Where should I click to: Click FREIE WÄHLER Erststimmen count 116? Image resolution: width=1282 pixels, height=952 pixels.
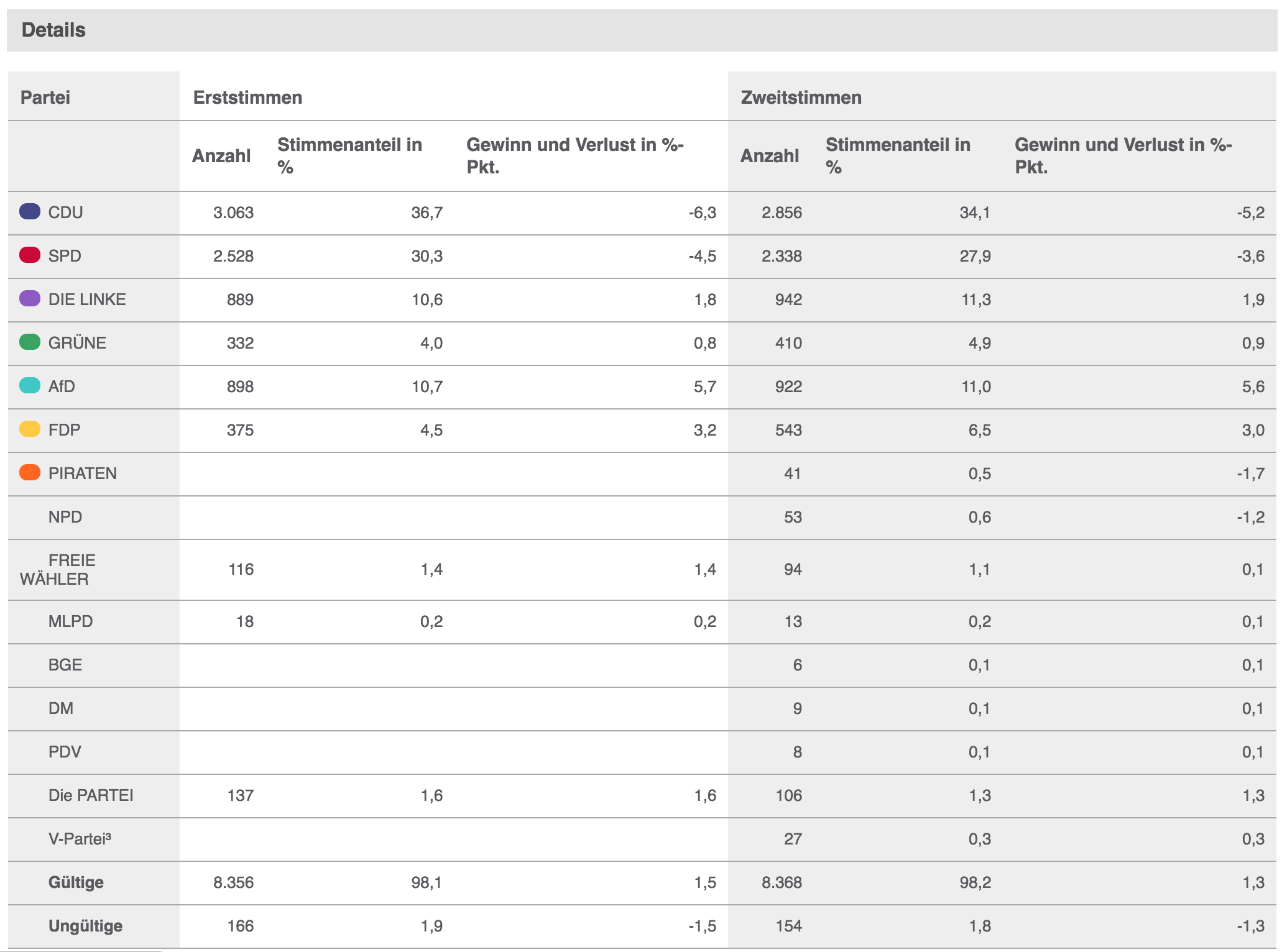click(241, 569)
